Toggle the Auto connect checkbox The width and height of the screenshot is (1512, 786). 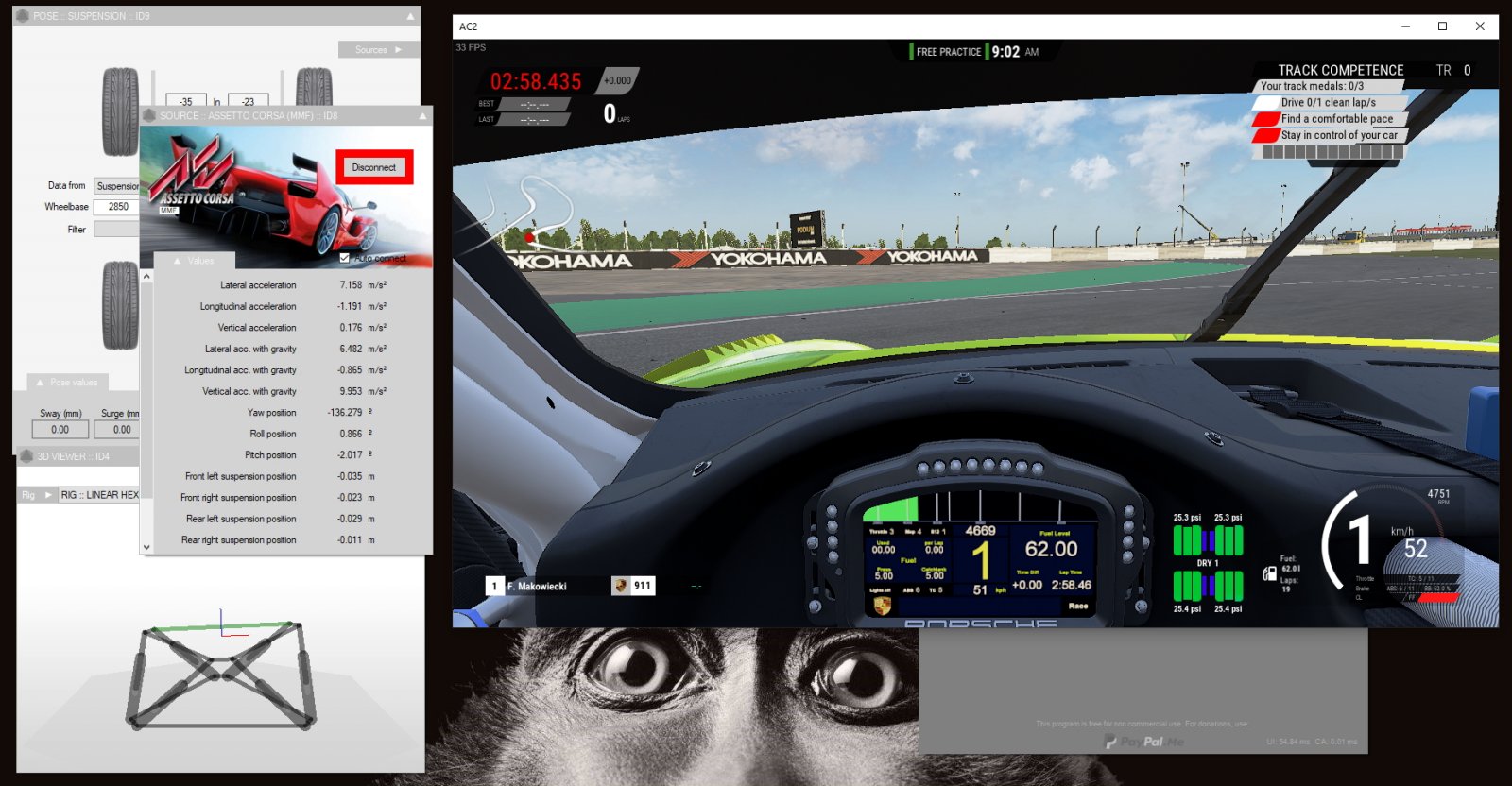click(345, 258)
